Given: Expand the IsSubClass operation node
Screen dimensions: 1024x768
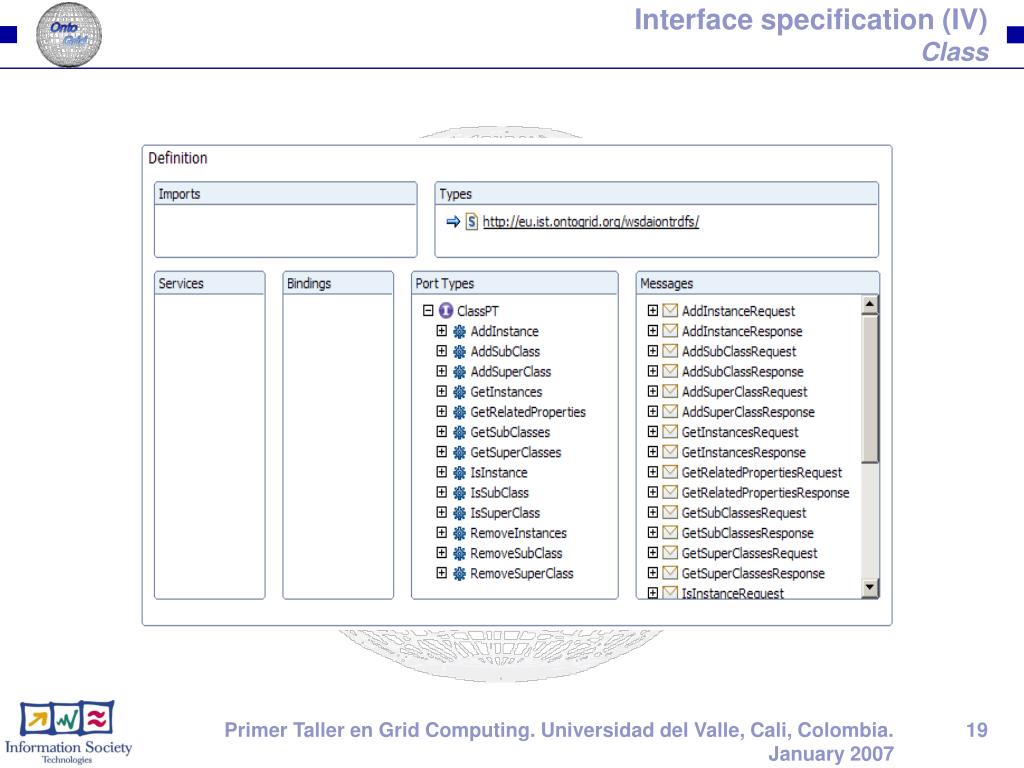Looking at the screenshot, I should pos(441,492).
